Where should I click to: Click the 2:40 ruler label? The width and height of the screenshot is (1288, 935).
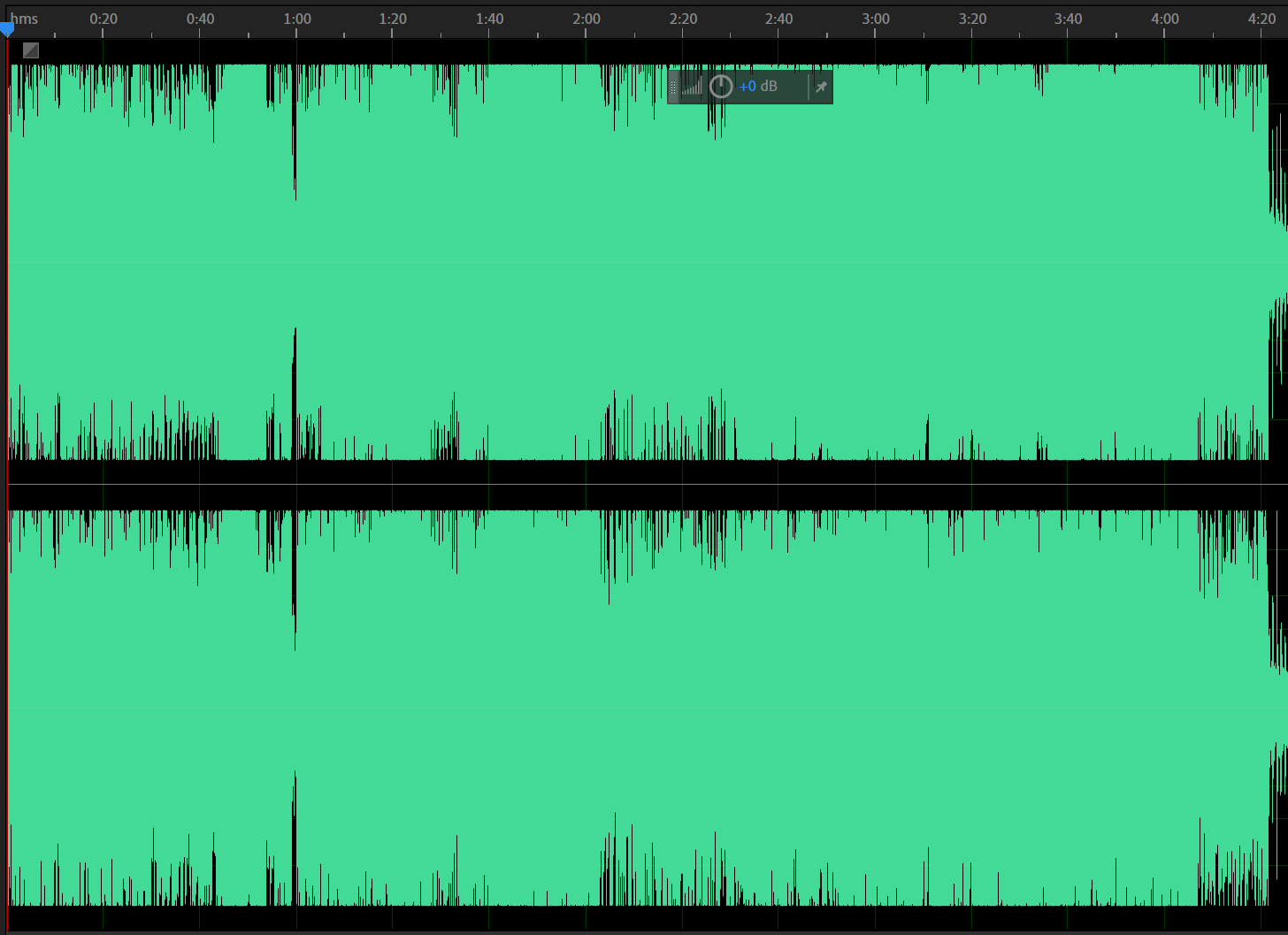[x=778, y=19]
